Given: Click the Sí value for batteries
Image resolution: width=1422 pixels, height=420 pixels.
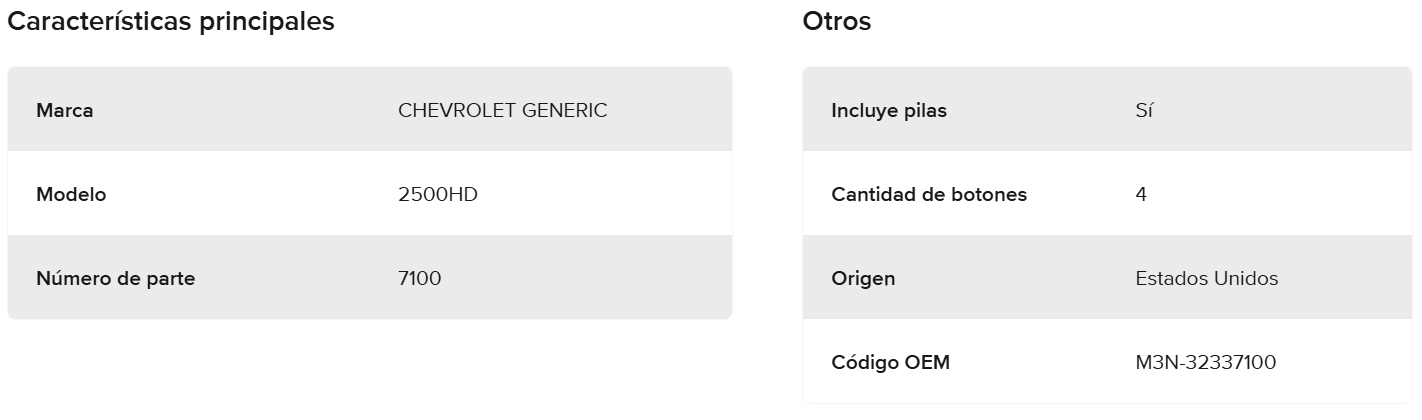Looking at the screenshot, I should [x=1144, y=110].
